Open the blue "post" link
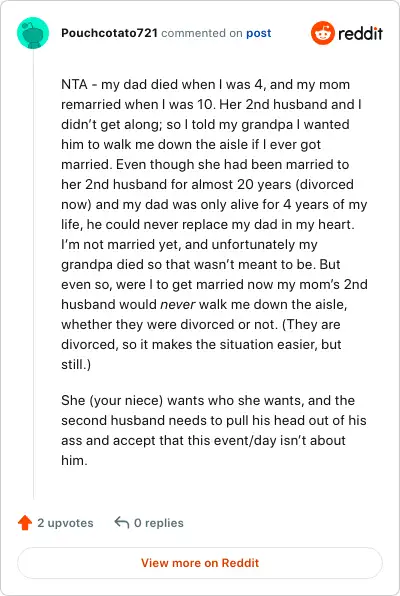This screenshot has width=400, height=596. click(259, 33)
